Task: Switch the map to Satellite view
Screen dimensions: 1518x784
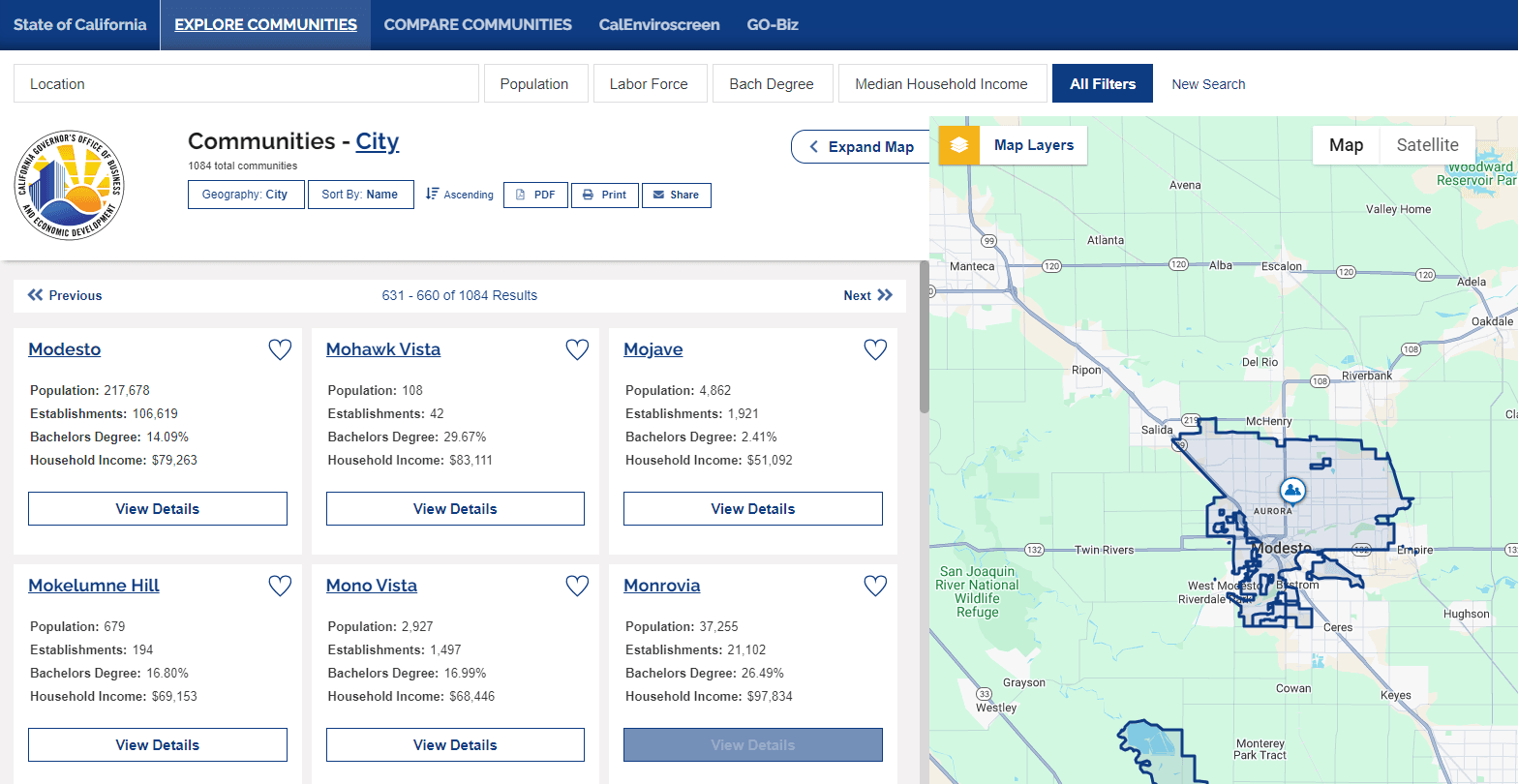Action: coord(1427,145)
